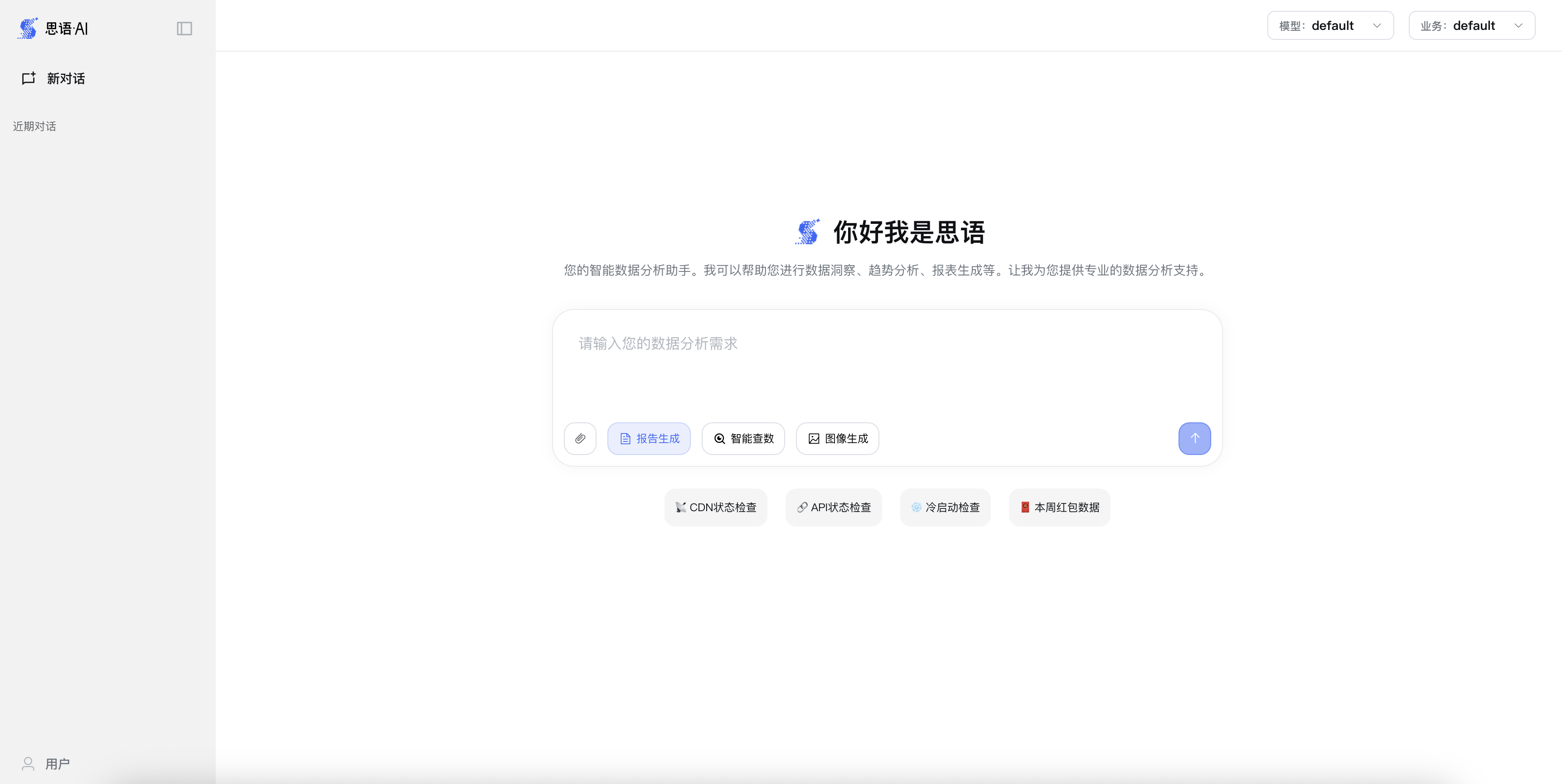This screenshot has height=784, width=1562.
Task: Click the paperclip attachment icon
Action: (x=580, y=438)
